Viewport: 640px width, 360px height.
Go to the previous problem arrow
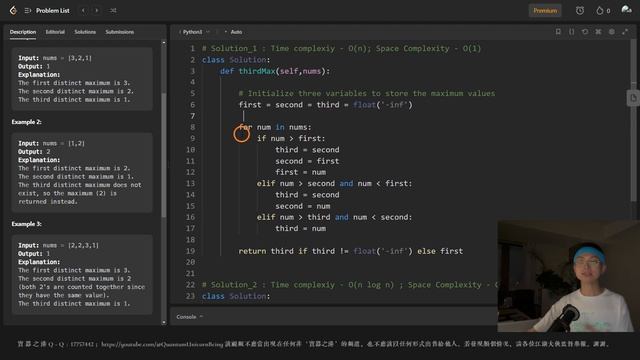click(x=83, y=11)
